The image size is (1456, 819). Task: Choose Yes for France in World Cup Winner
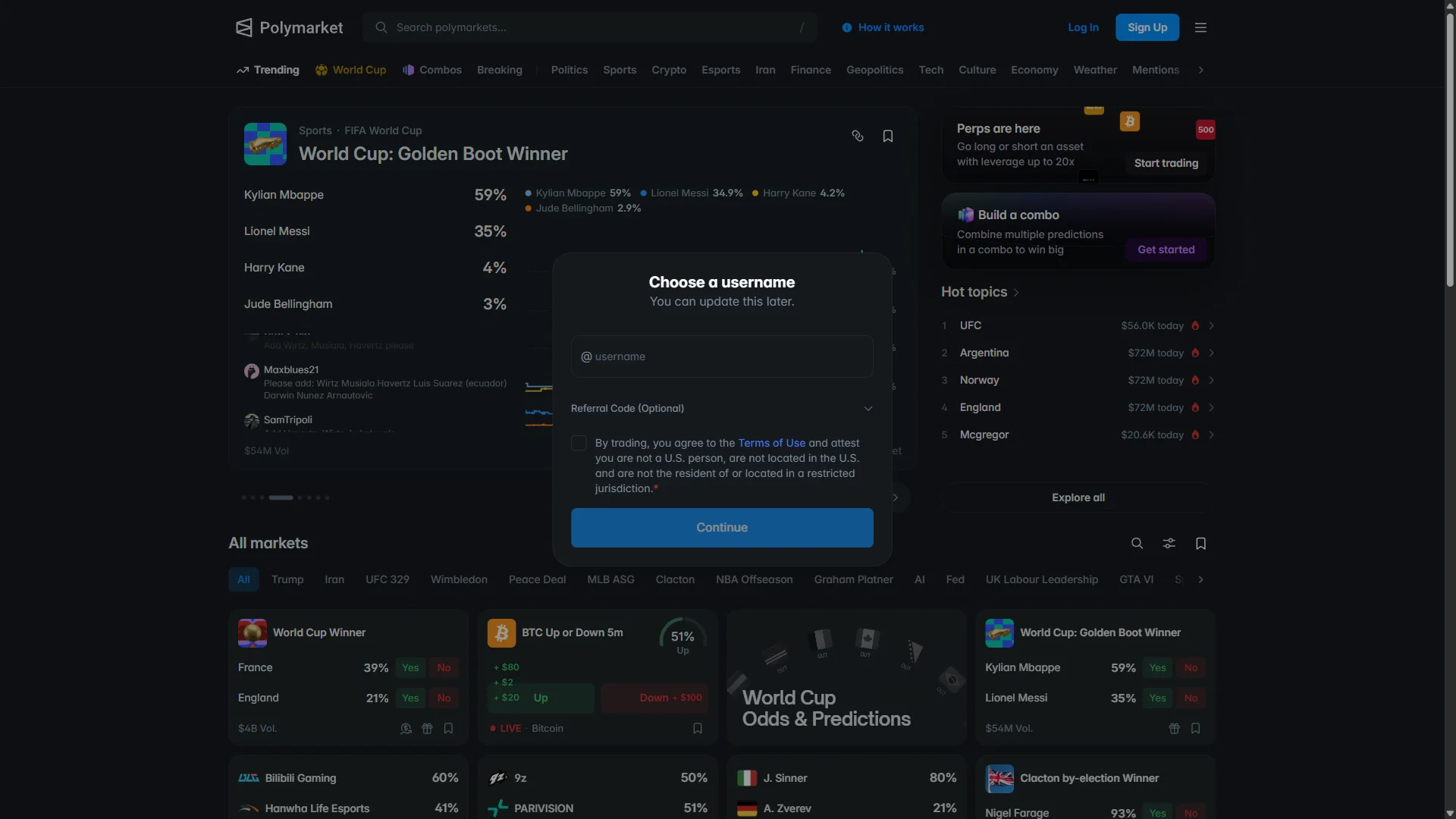pyautogui.click(x=410, y=667)
